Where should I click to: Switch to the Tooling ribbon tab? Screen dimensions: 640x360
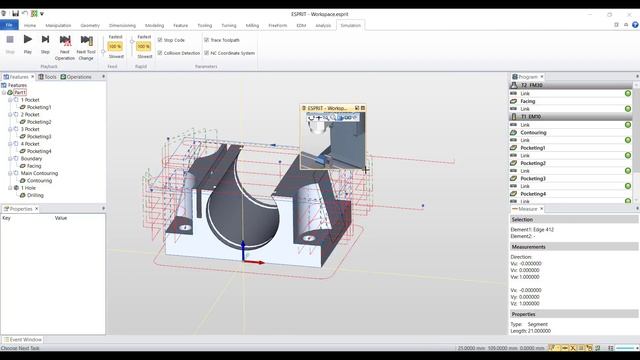[204, 25]
